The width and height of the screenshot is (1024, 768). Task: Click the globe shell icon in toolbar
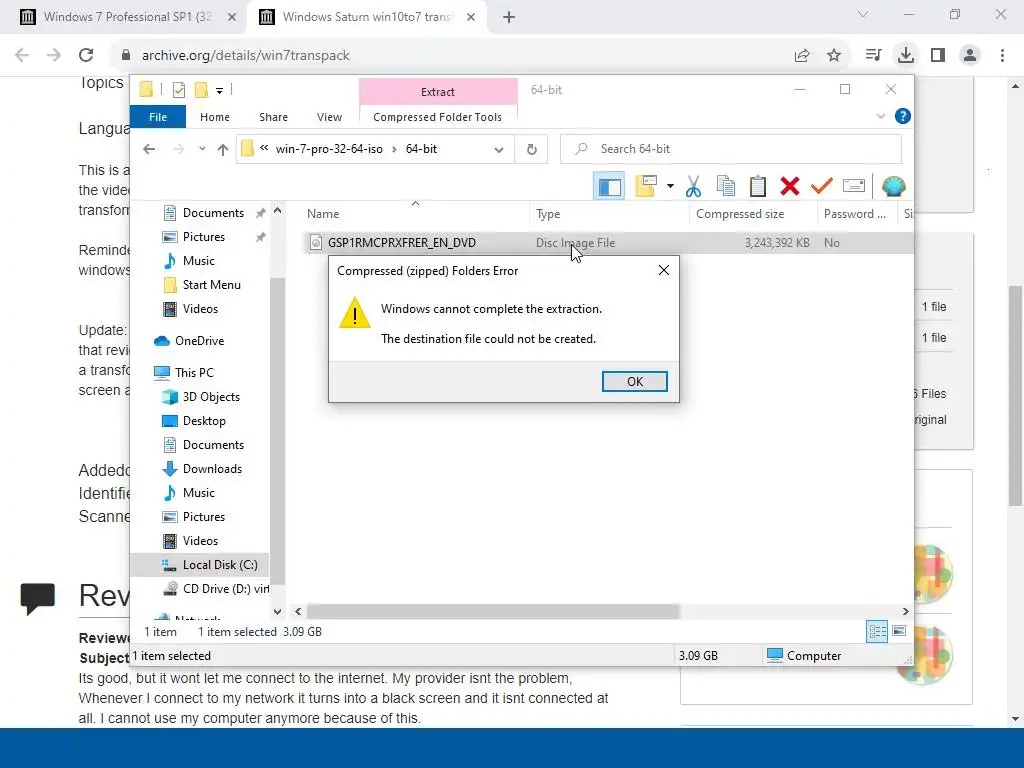893,187
